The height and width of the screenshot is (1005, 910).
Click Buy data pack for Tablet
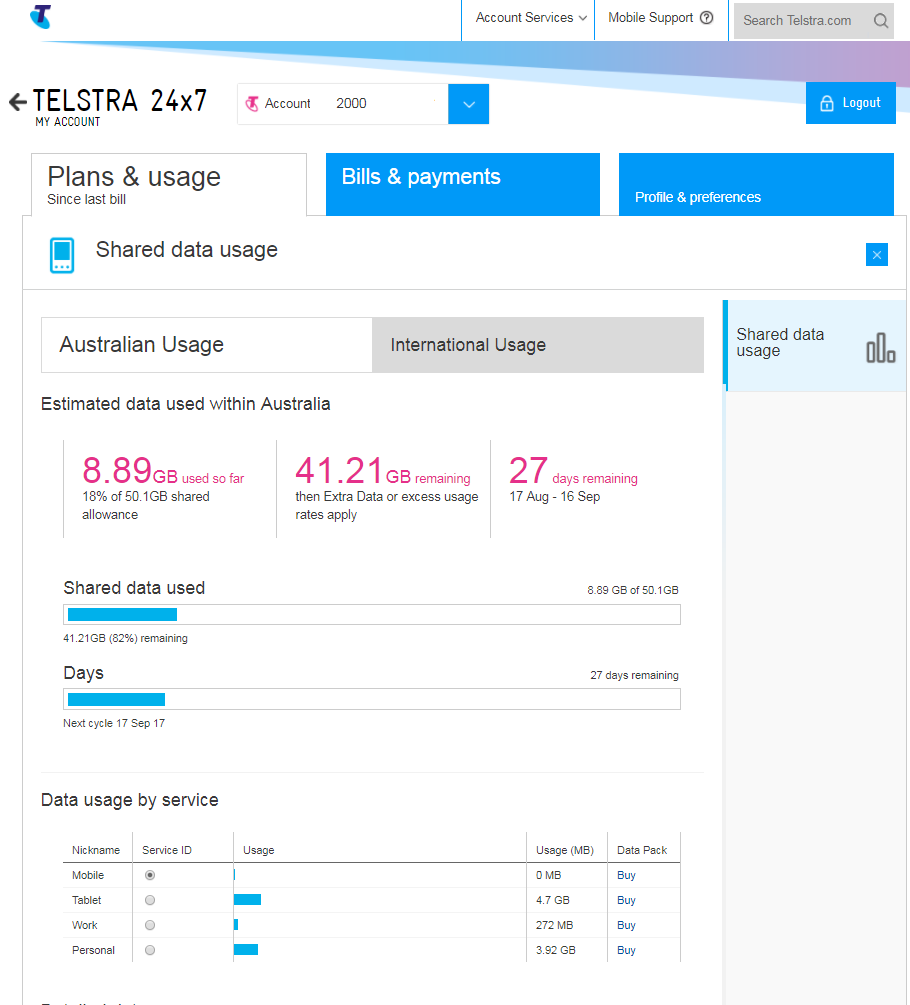(x=626, y=900)
